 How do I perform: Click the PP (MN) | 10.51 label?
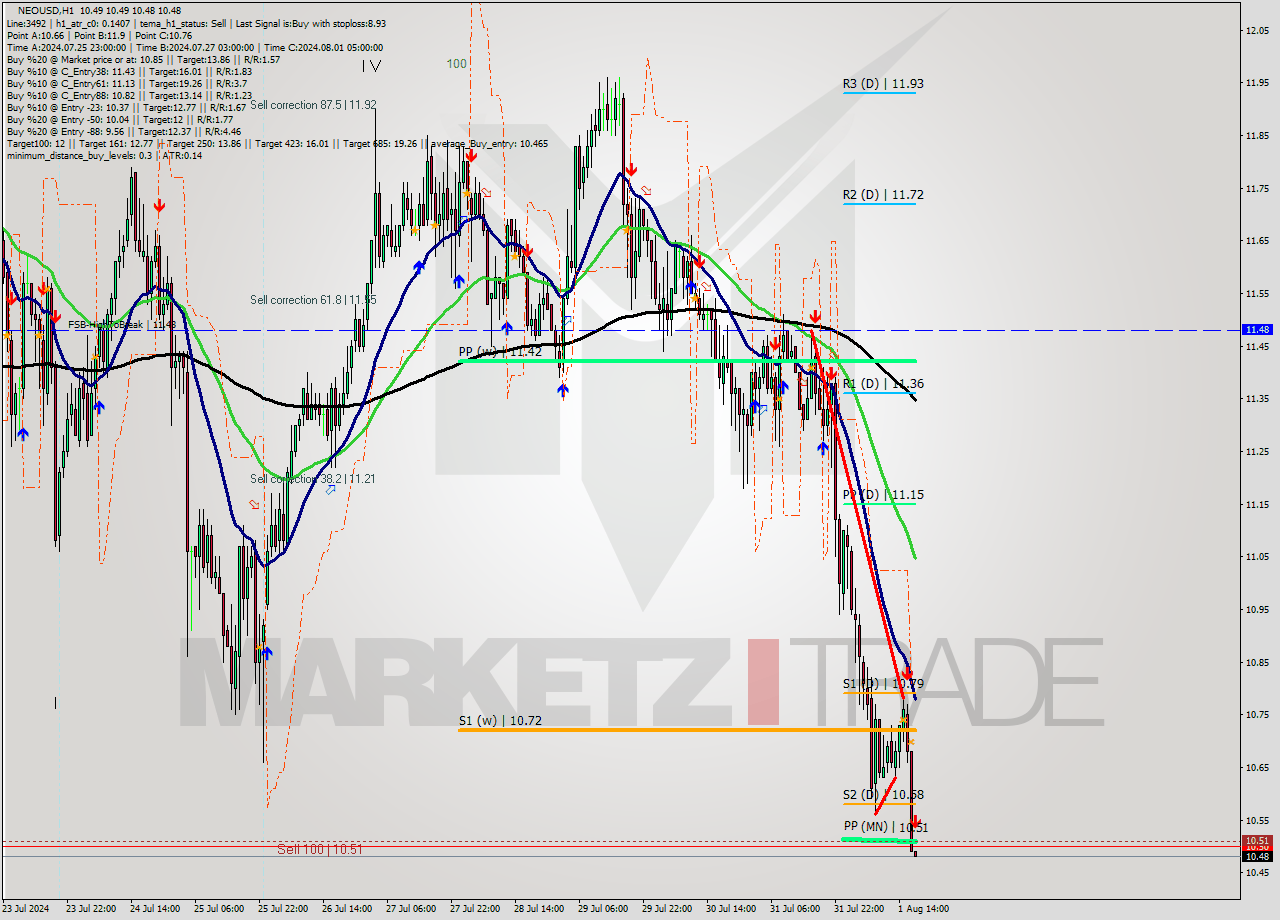click(886, 827)
